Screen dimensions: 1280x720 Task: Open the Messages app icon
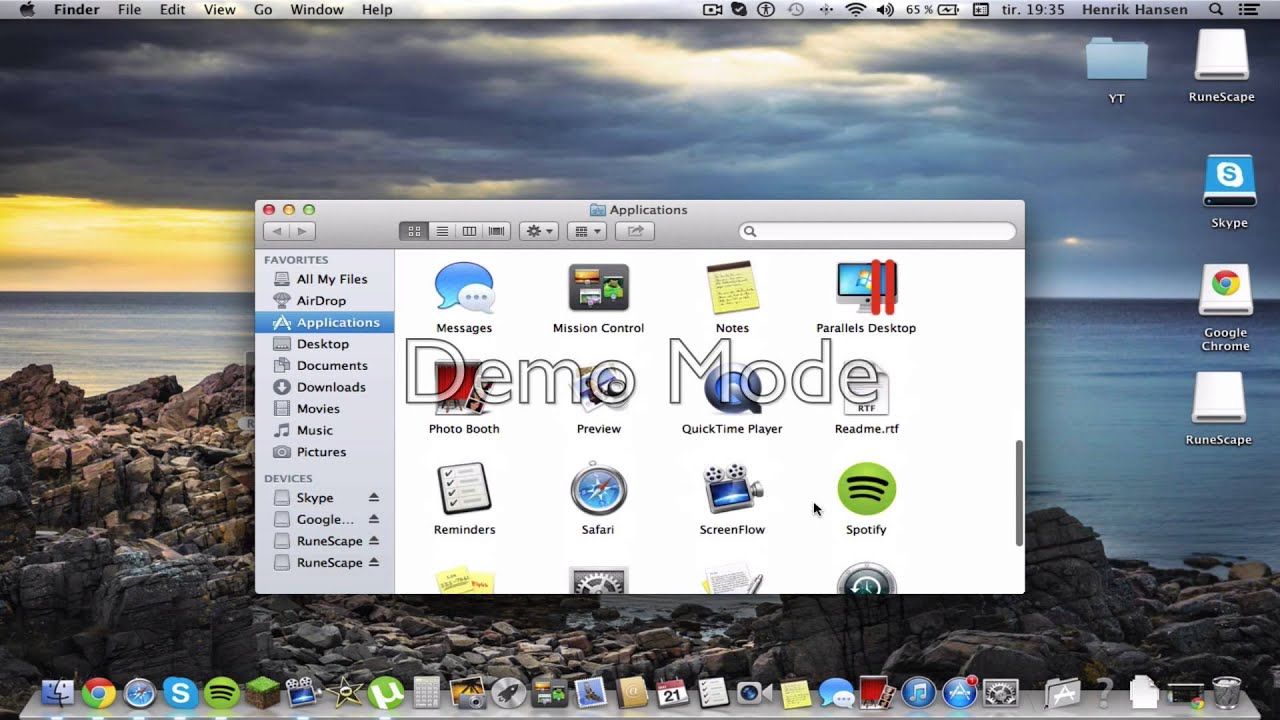click(464, 287)
